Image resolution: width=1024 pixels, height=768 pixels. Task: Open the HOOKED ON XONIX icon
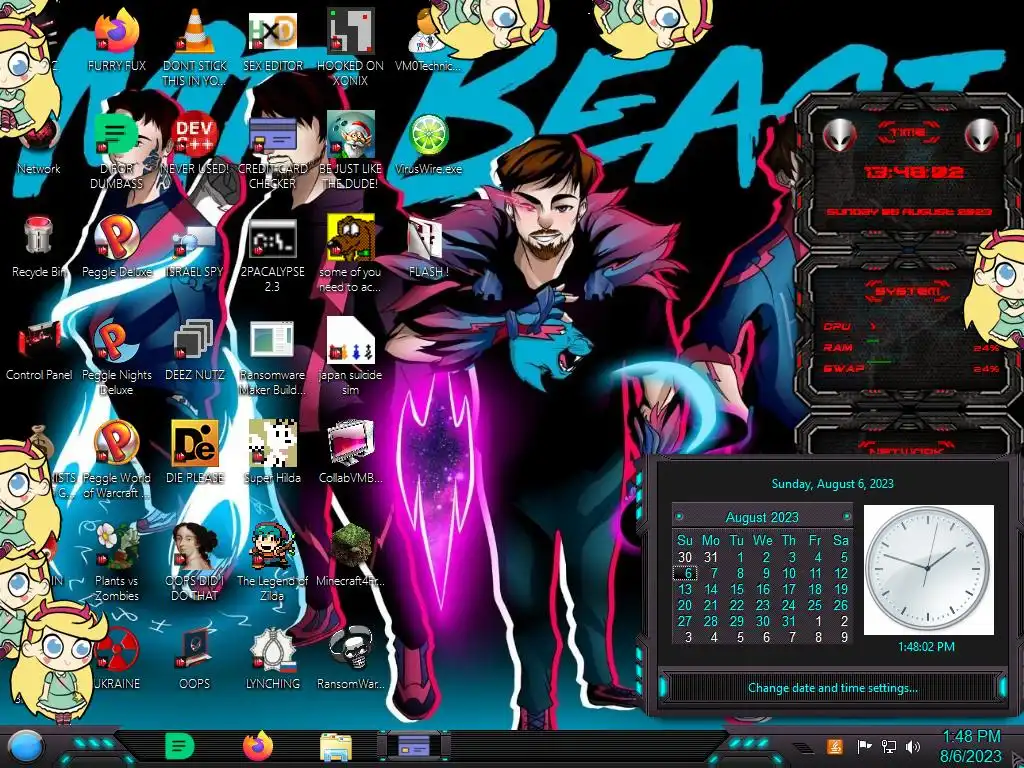click(351, 33)
